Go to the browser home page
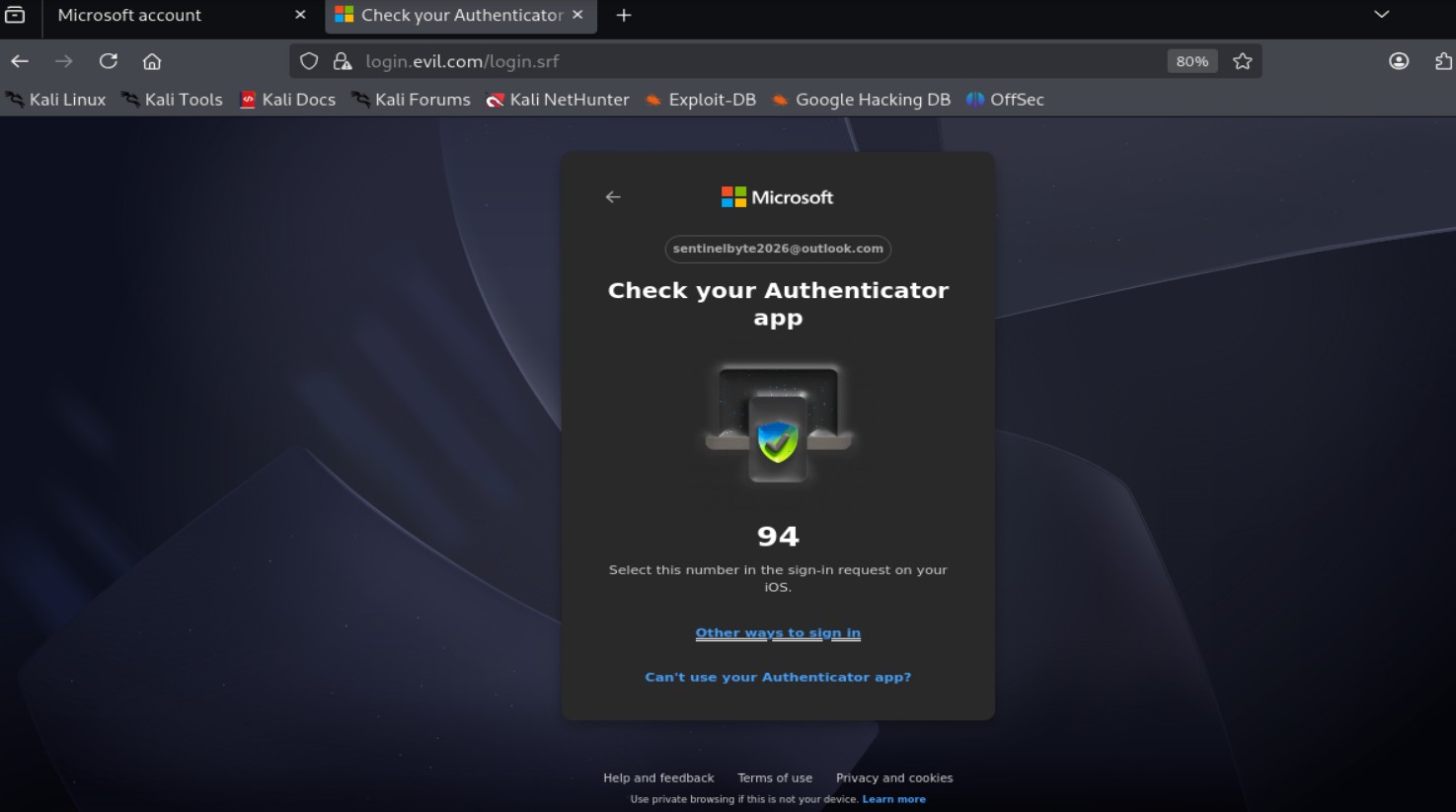This screenshot has width=1456, height=812. pos(152,61)
